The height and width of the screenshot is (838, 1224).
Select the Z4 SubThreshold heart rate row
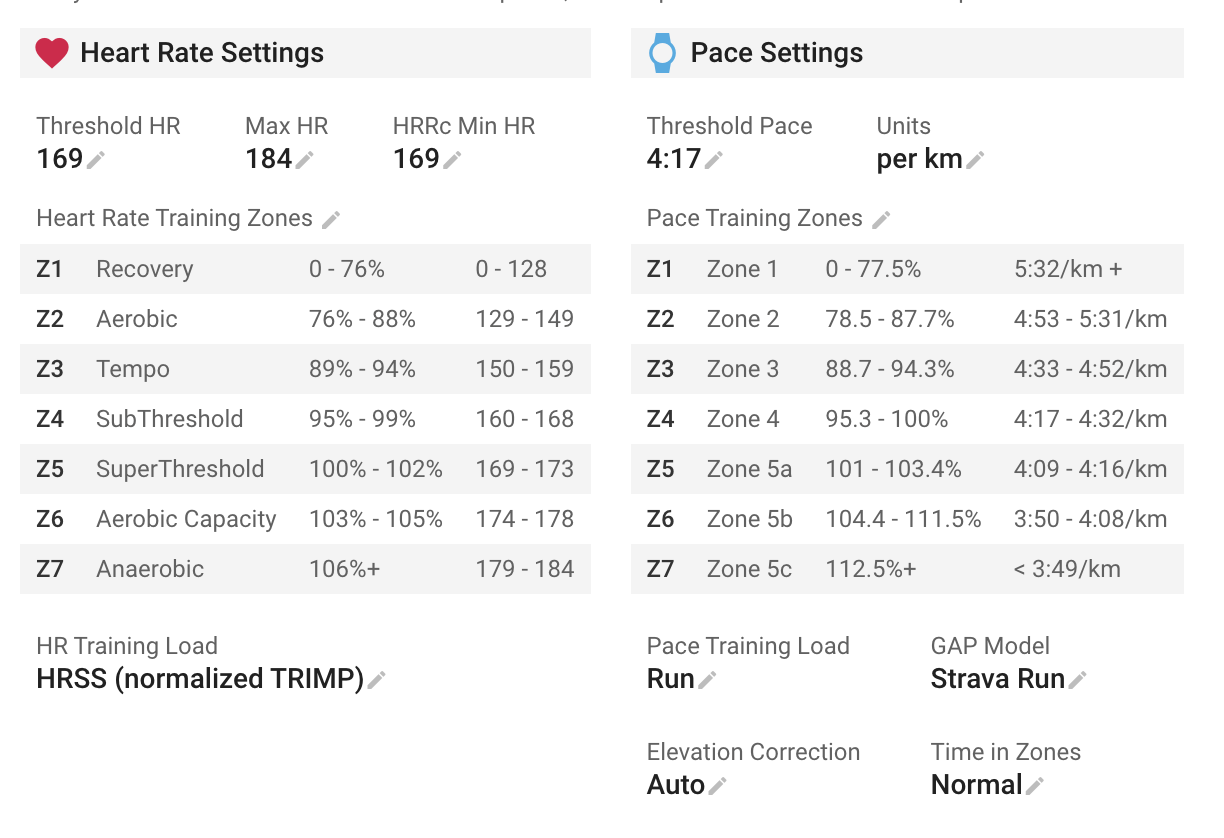click(305, 419)
